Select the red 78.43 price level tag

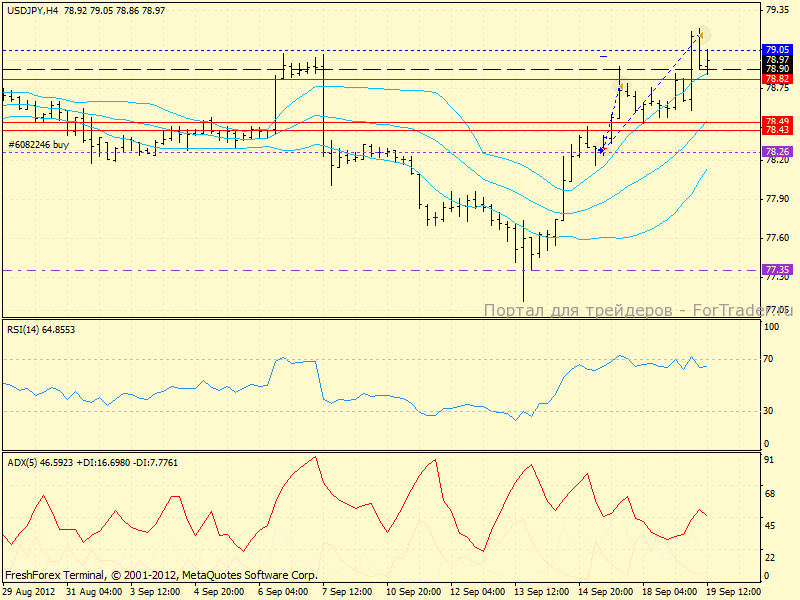click(777, 130)
